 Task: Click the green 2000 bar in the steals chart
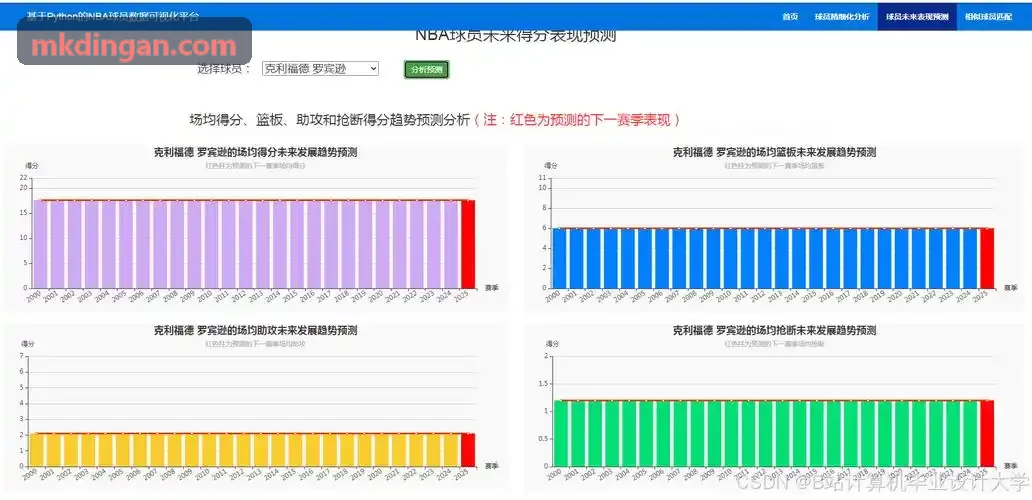[561, 434]
